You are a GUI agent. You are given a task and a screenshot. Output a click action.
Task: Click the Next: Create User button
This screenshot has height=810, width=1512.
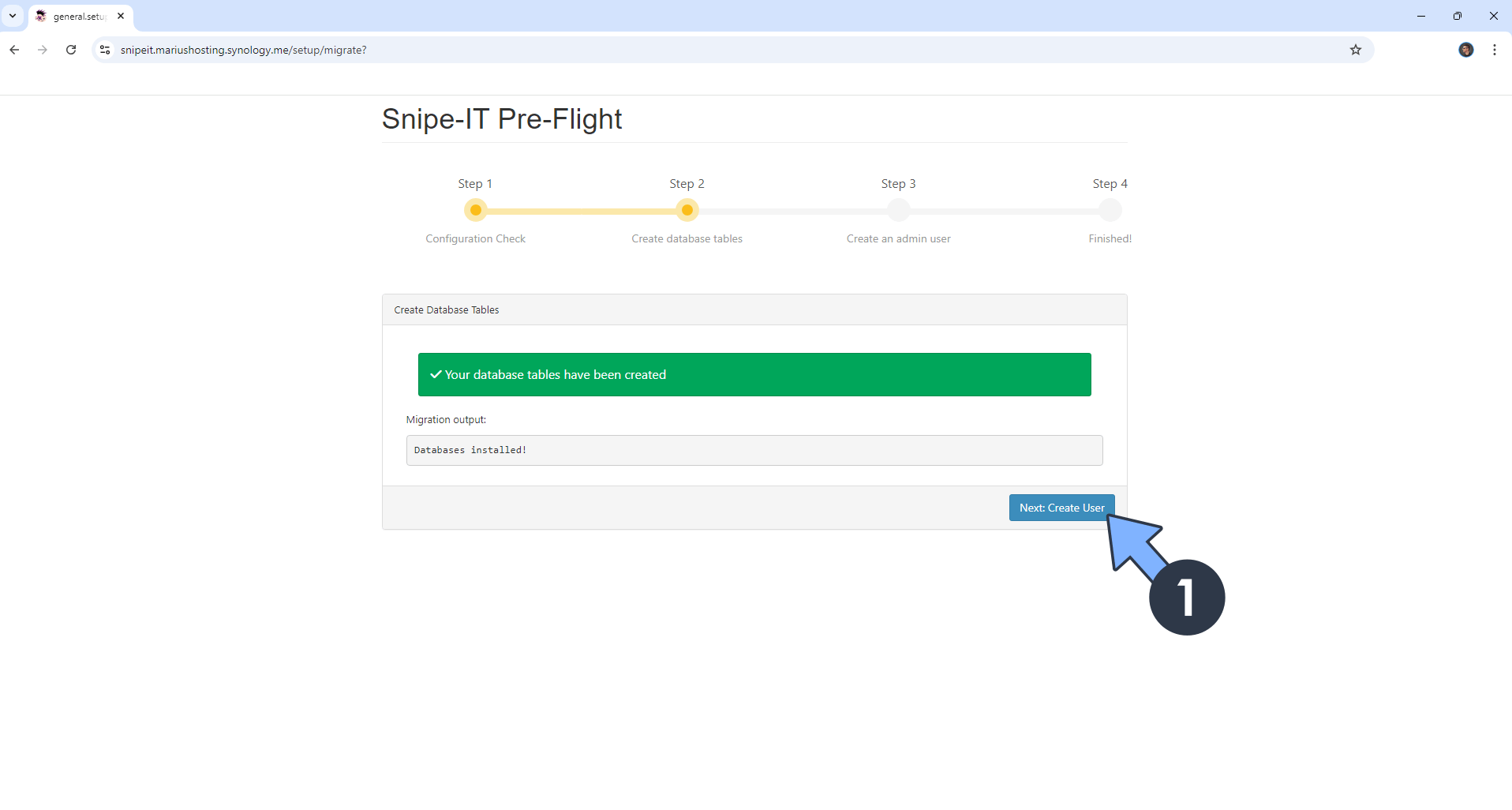pos(1061,508)
